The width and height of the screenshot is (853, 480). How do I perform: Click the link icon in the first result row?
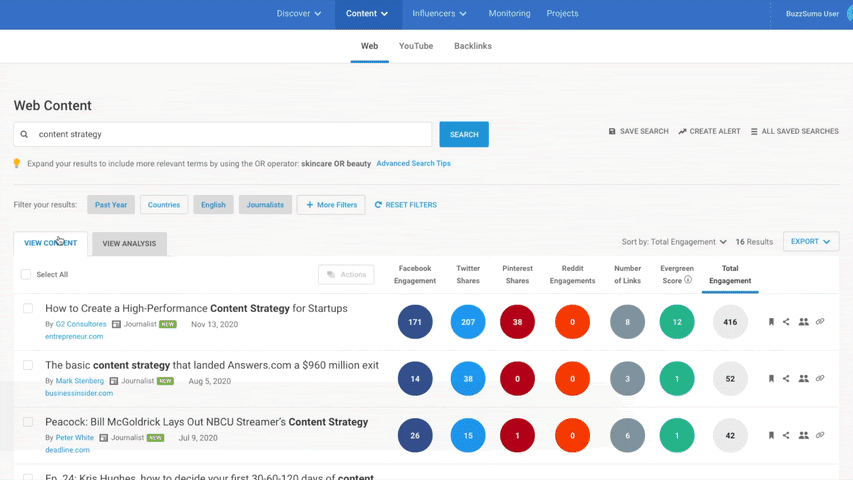[820, 322]
